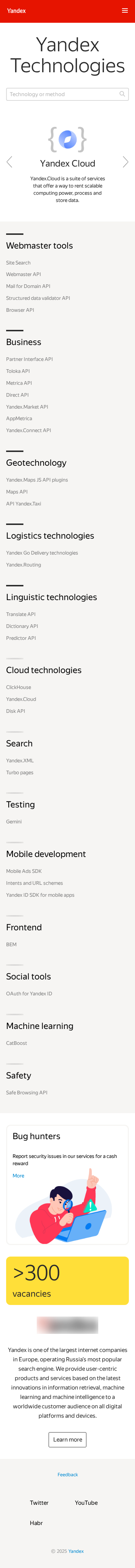This screenshot has height=1568, width=135.
Task: Click the Learn more button
Action: [x=67, y=1439]
